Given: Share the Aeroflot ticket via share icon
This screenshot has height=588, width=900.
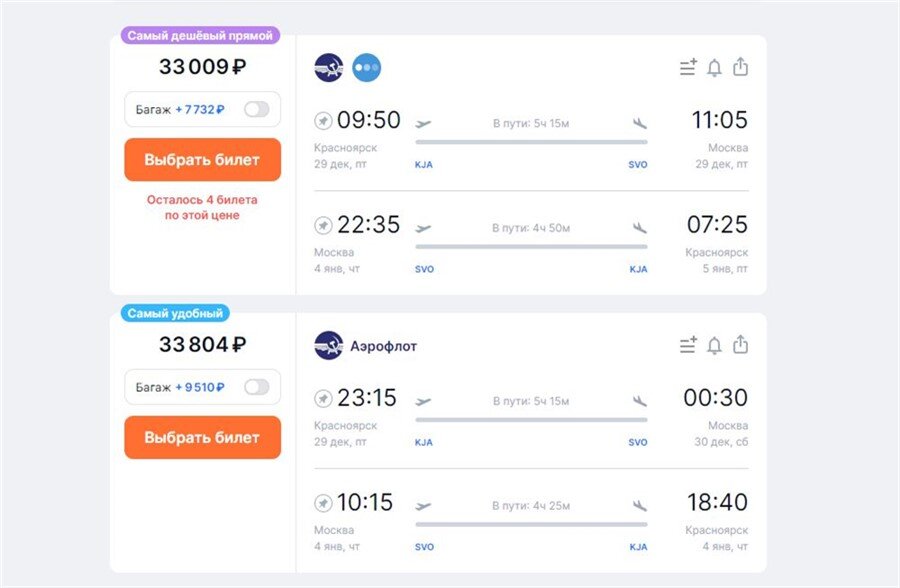Looking at the screenshot, I should pos(740,344).
